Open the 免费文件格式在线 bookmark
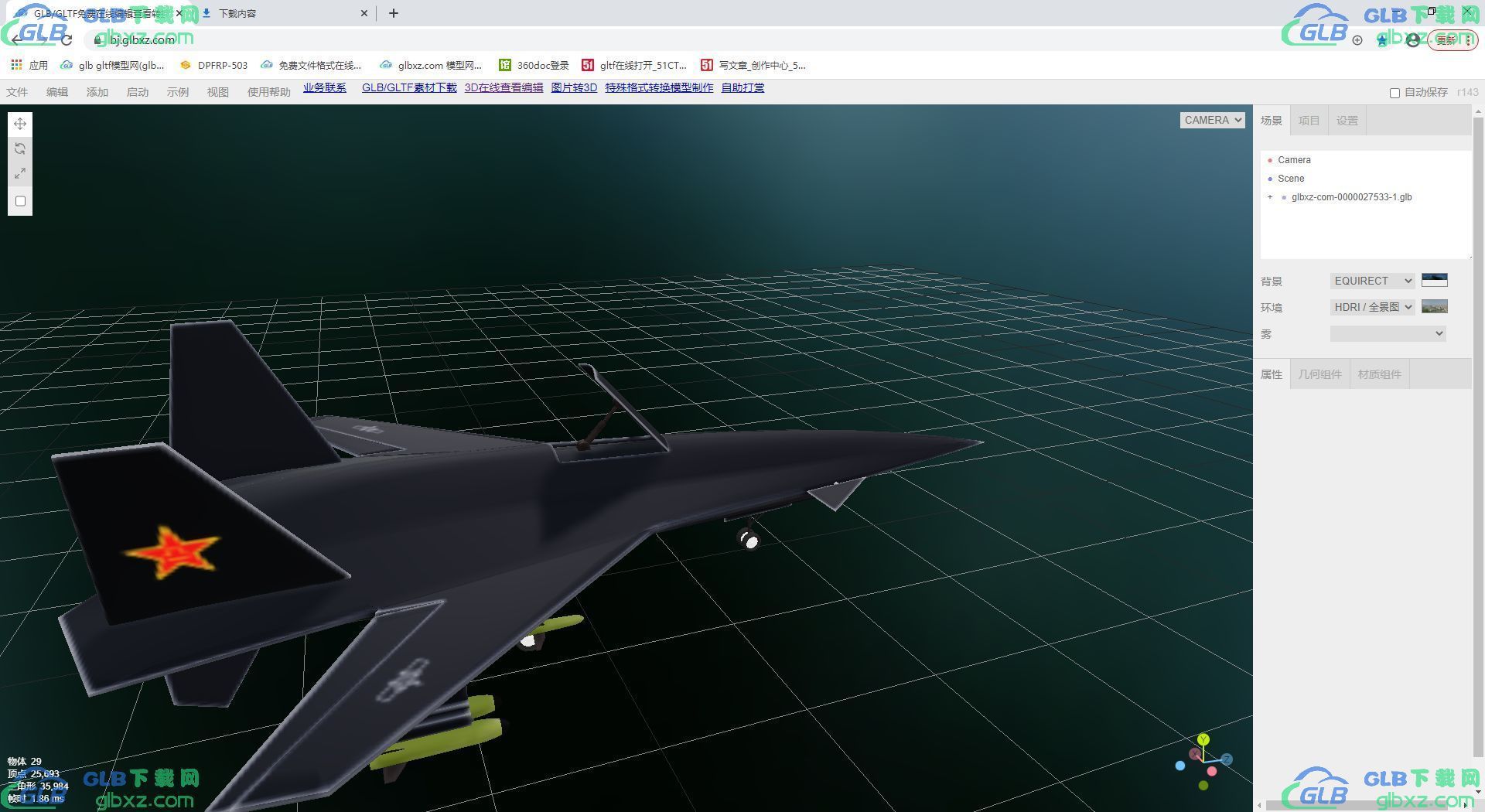 point(311,66)
